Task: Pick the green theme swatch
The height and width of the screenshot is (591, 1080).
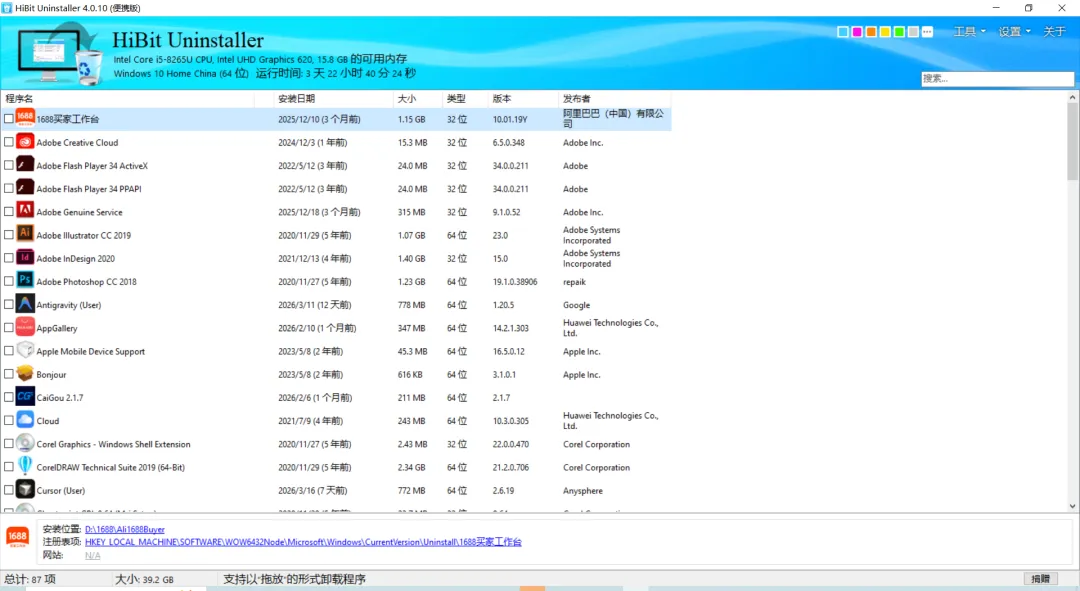Action: click(899, 32)
